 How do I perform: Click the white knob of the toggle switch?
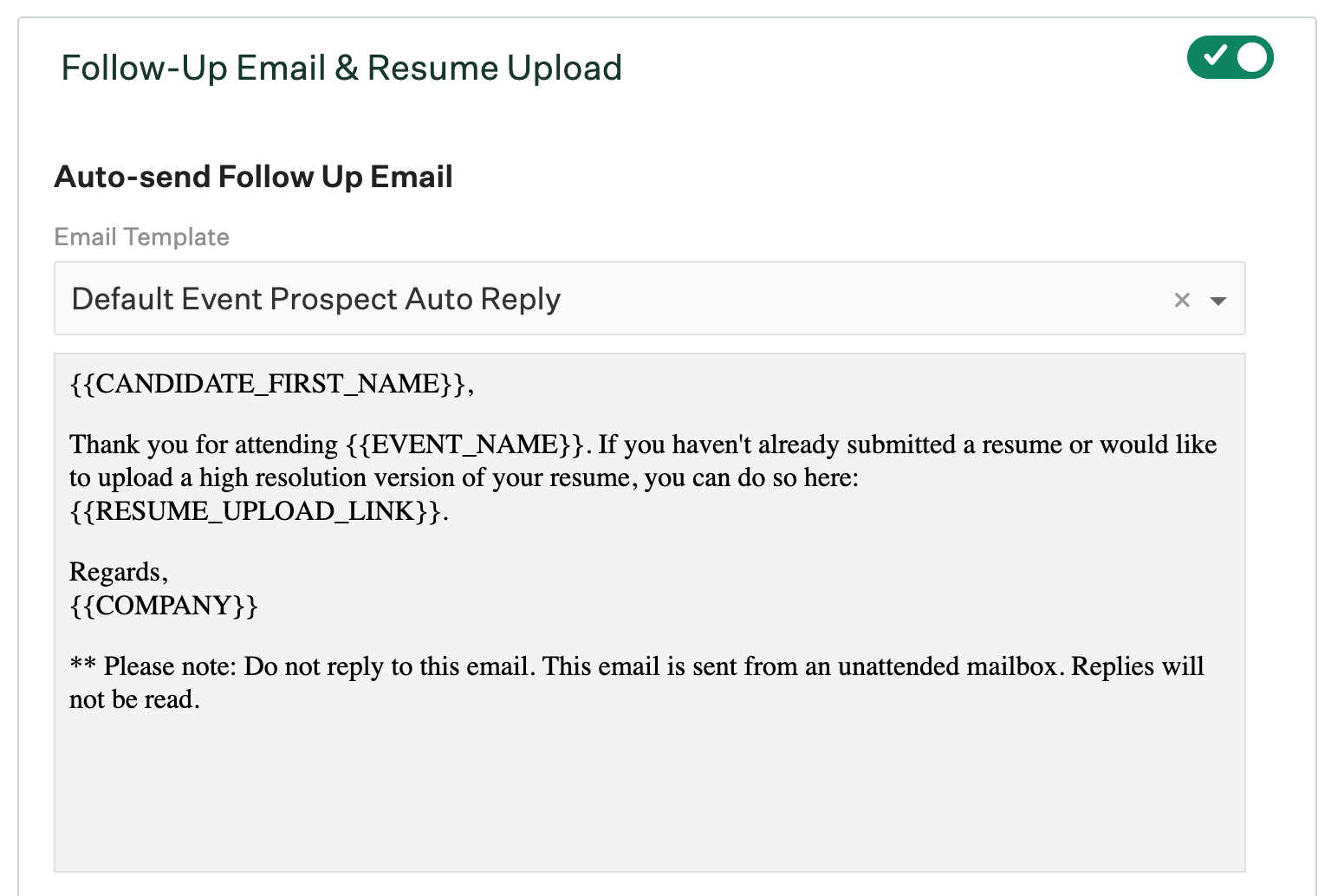[1252, 57]
